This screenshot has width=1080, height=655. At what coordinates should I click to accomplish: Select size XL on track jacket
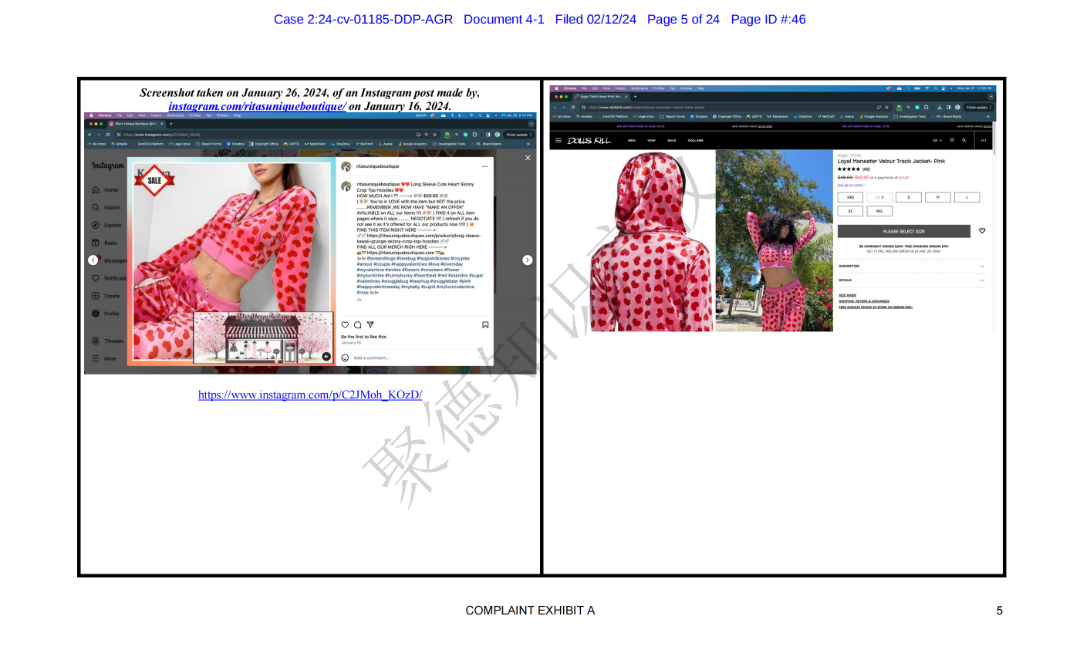(850, 211)
